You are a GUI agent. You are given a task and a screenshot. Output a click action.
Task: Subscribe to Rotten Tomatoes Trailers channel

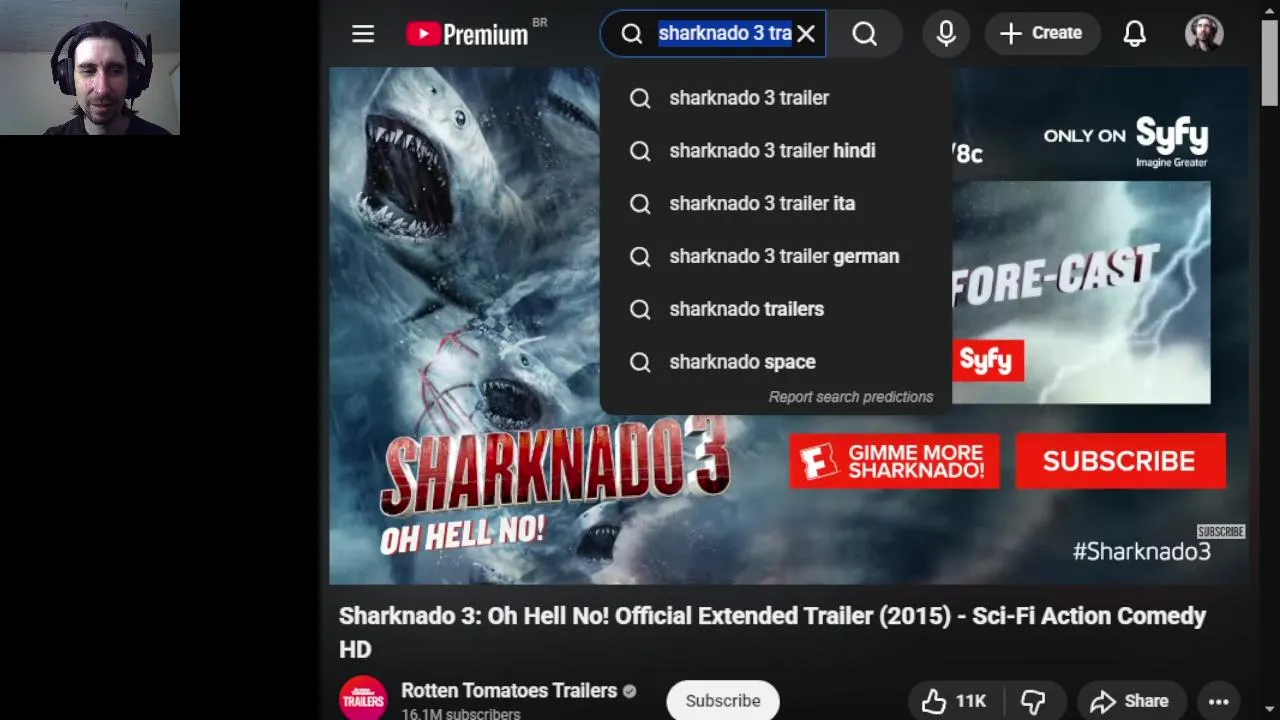[x=723, y=701]
